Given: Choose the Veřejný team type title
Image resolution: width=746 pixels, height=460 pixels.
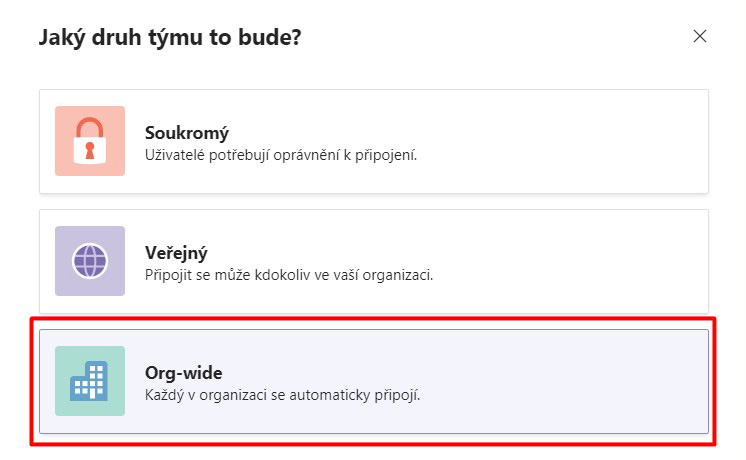Looking at the screenshot, I should 176,253.
